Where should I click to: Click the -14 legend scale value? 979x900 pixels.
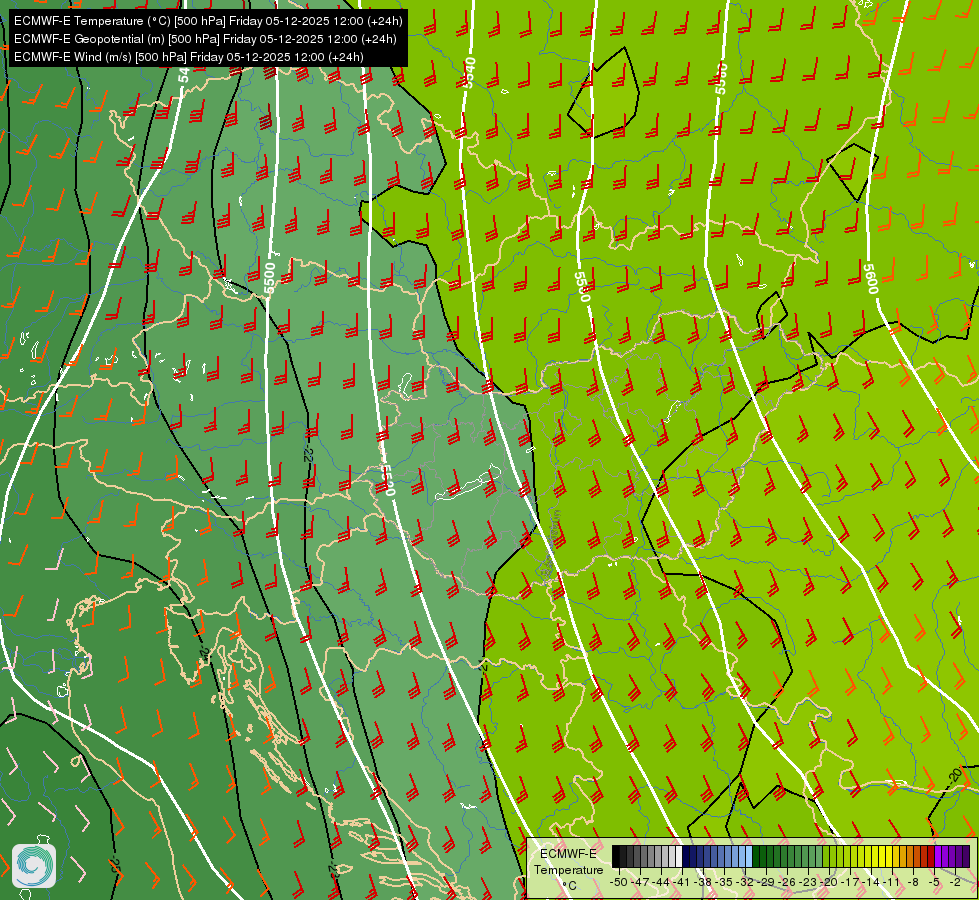tap(871, 882)
